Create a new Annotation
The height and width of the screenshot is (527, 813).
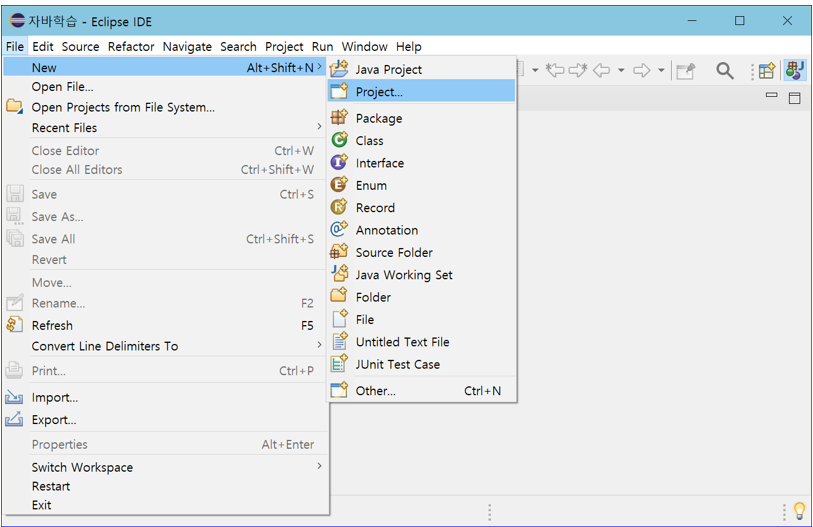(x=422, y=230)
